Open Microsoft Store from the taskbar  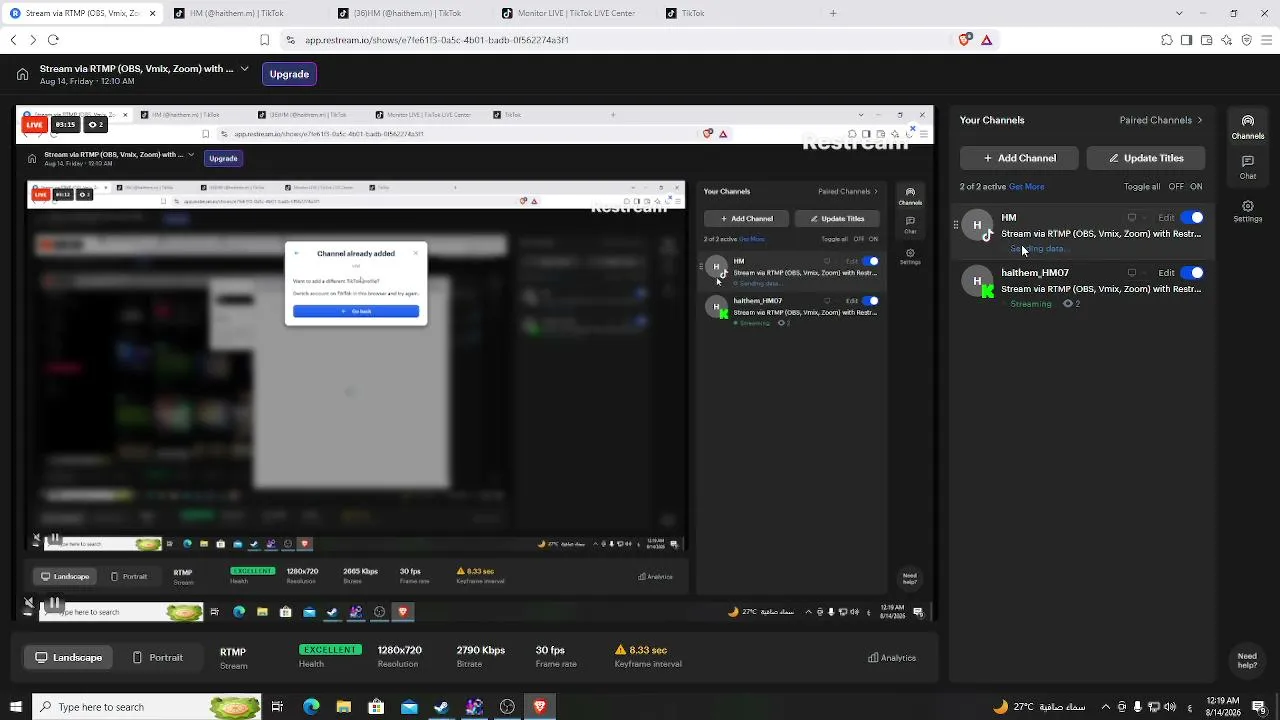(376, 707)
